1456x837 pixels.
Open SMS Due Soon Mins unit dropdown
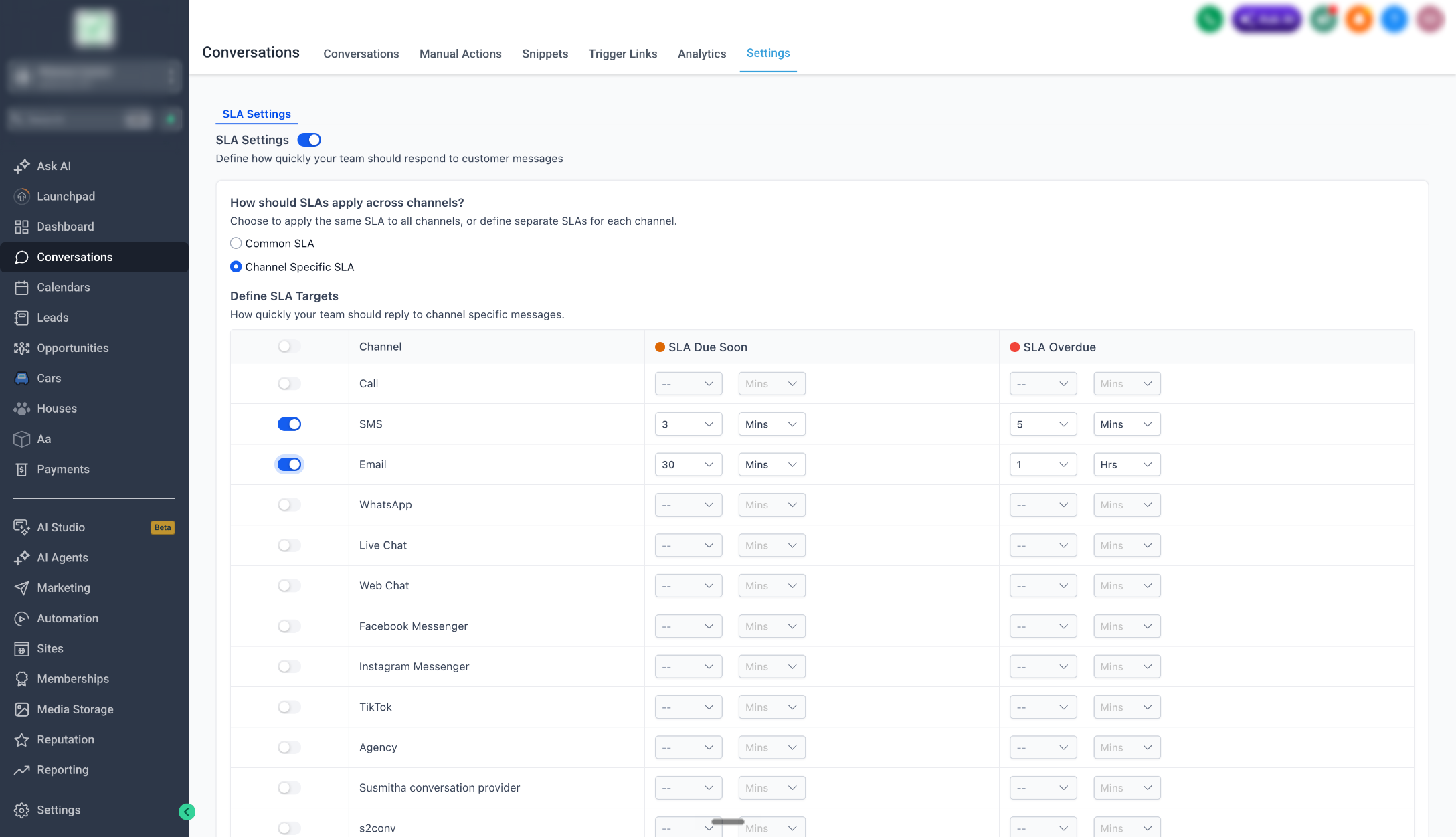pyautogui.click(x=771, y=424)
